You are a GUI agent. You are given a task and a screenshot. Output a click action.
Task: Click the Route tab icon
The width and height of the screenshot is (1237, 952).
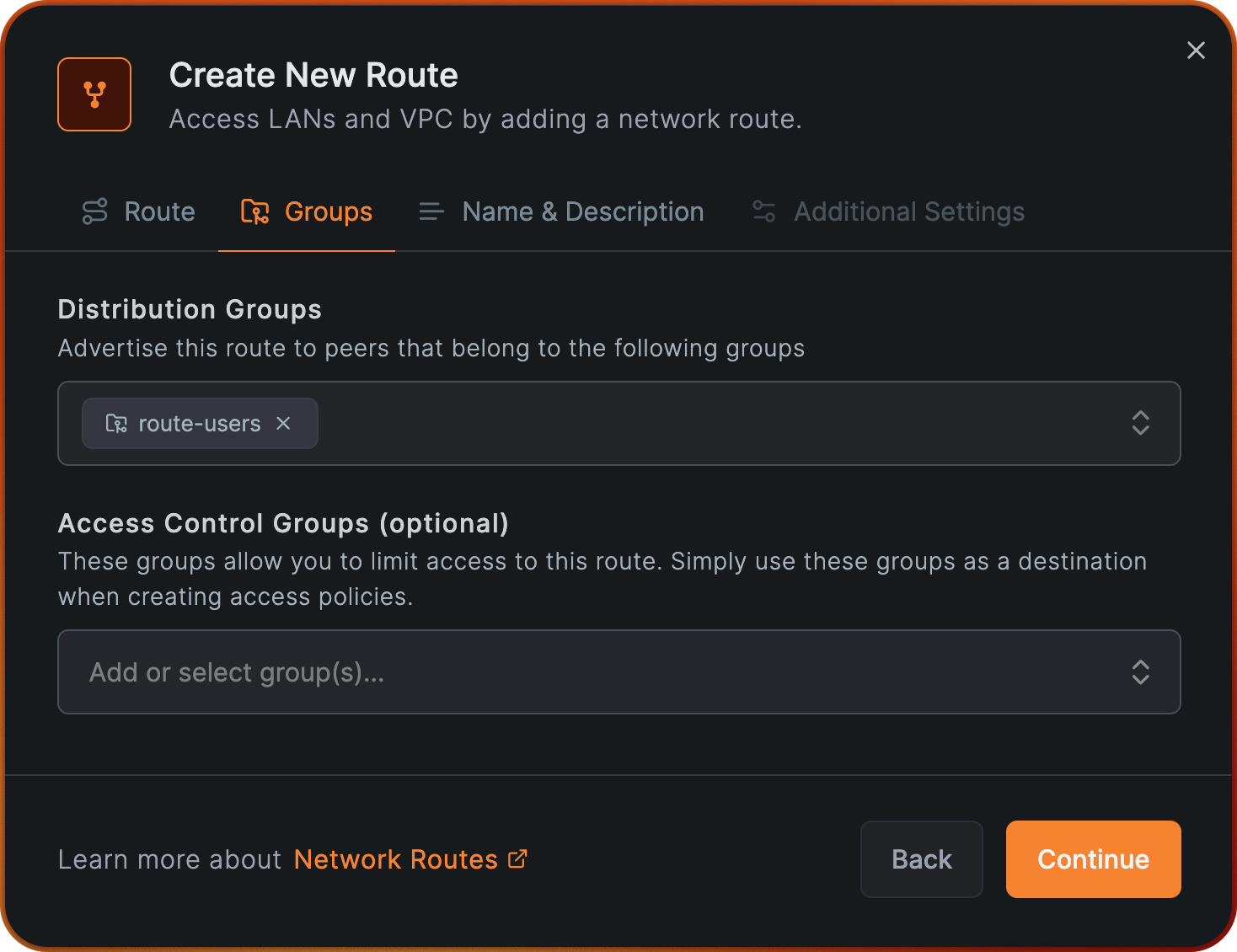tap(94, 211)
